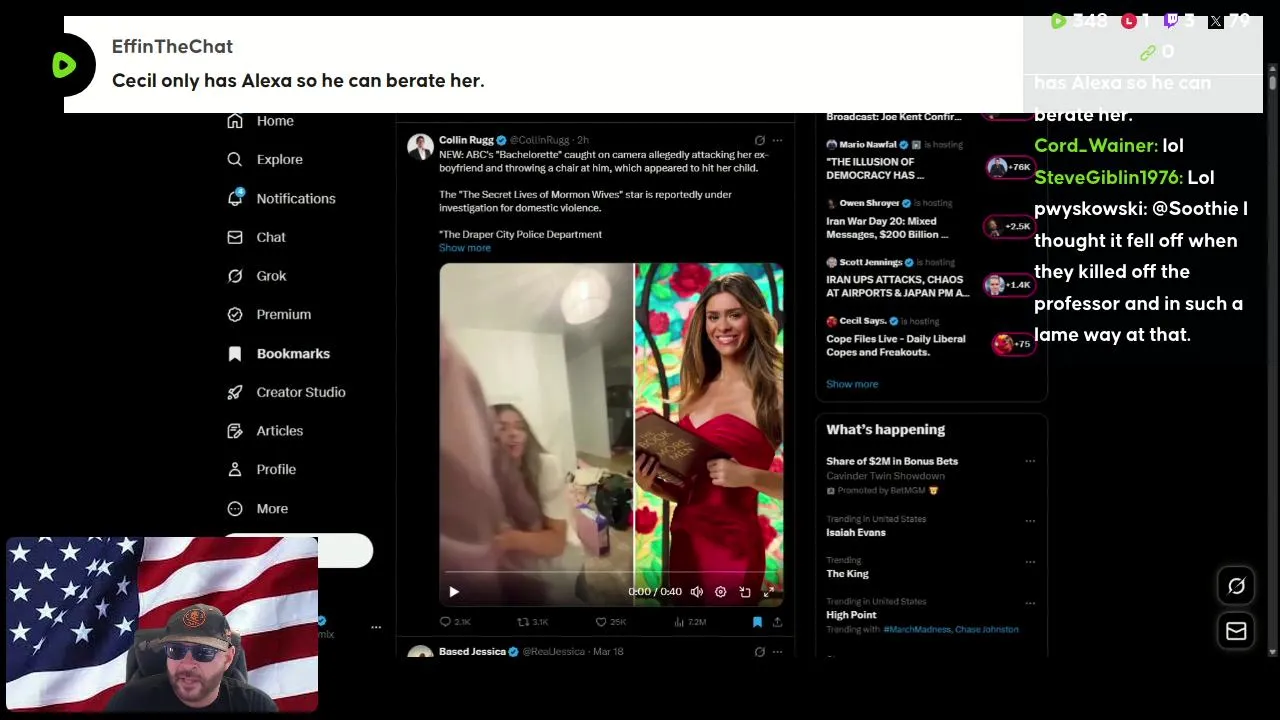Viewport: 1280px width, 720px height.
Task: Open trending topic Isaiah Evans
Action: click(856, 533)
